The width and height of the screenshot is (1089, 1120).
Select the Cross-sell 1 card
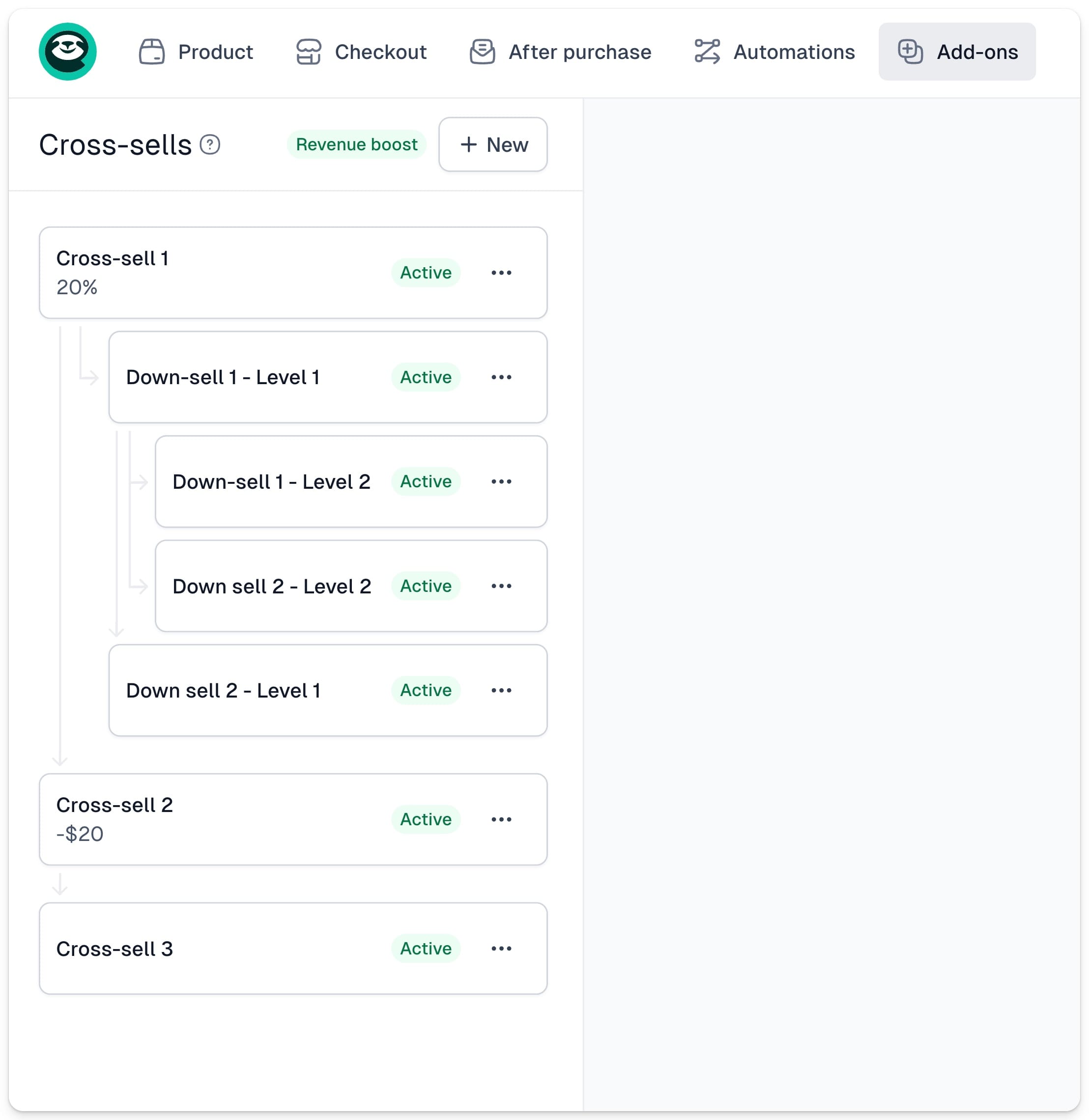click(x=293, y=273)
